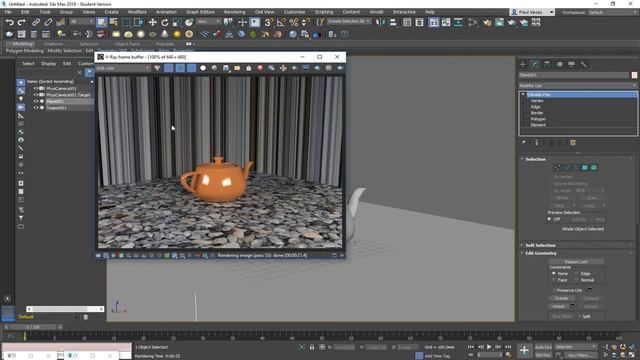Toggle Angle Snap in main toolbar
Image resolution: width=640 pixels, height=360 pixels.
point(281,22)
